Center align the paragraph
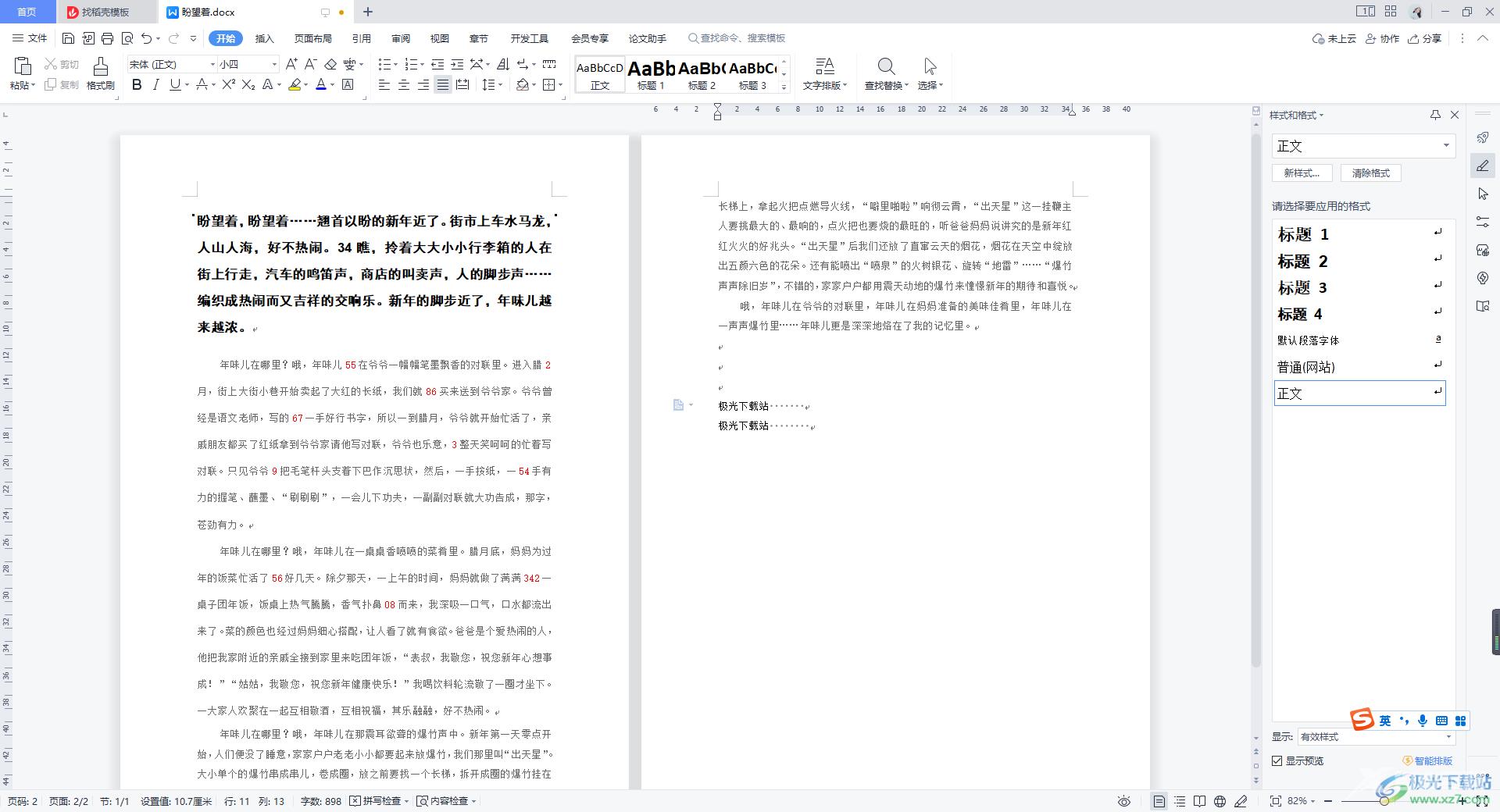This screenshot has width=1500, height=812. click(404, 84)
